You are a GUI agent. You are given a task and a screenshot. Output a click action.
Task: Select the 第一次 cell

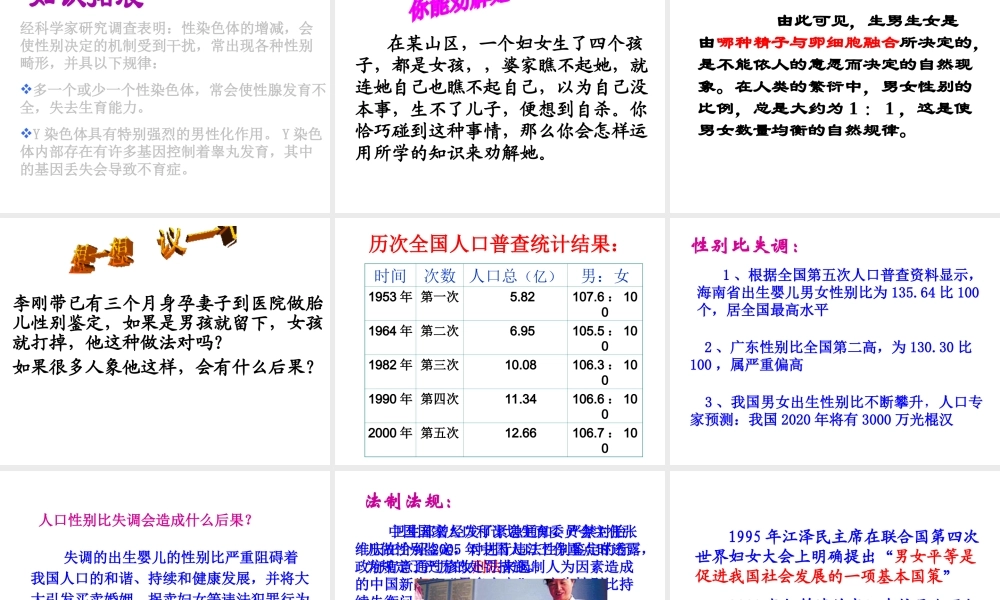(x=439, y=304)
